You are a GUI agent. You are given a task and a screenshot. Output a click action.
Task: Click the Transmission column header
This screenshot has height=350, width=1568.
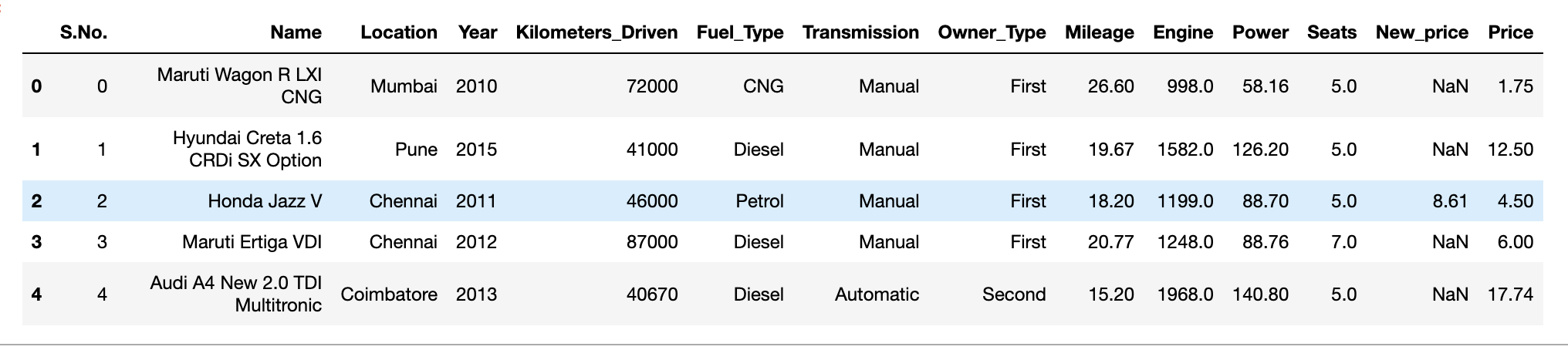(x=860, y=32)
